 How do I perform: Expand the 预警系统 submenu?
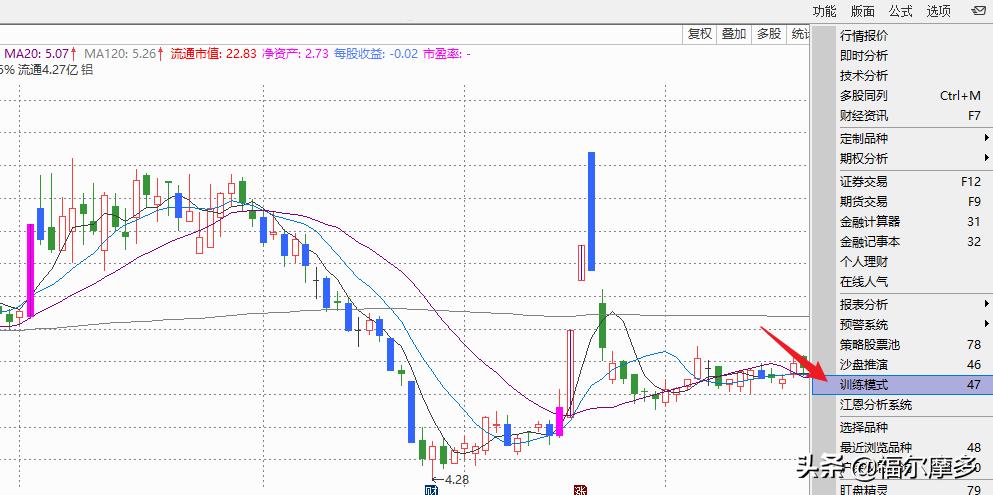(913, 325)
